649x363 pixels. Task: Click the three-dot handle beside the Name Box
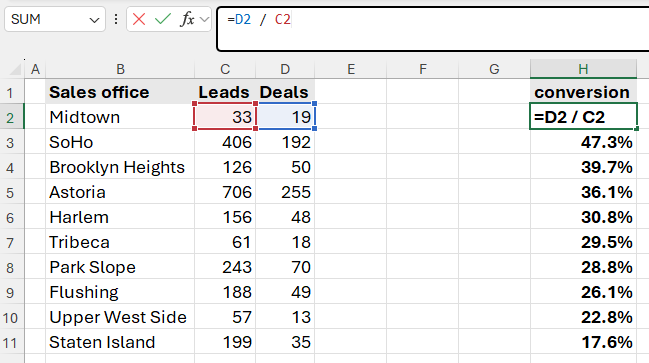coord(116,19)
